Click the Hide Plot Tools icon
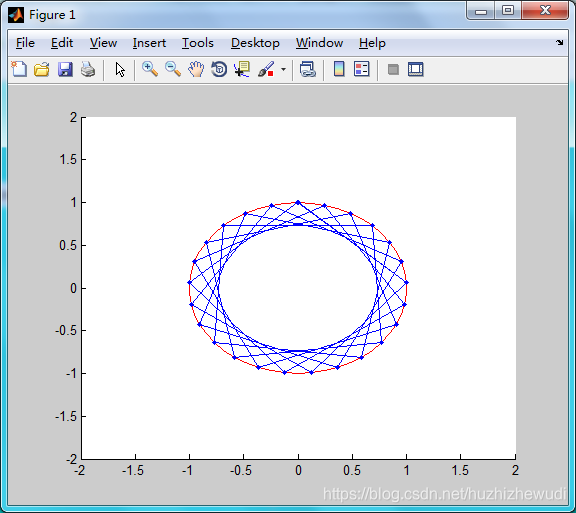This screenshot has height=513, width=576. (x=393, y=69)
